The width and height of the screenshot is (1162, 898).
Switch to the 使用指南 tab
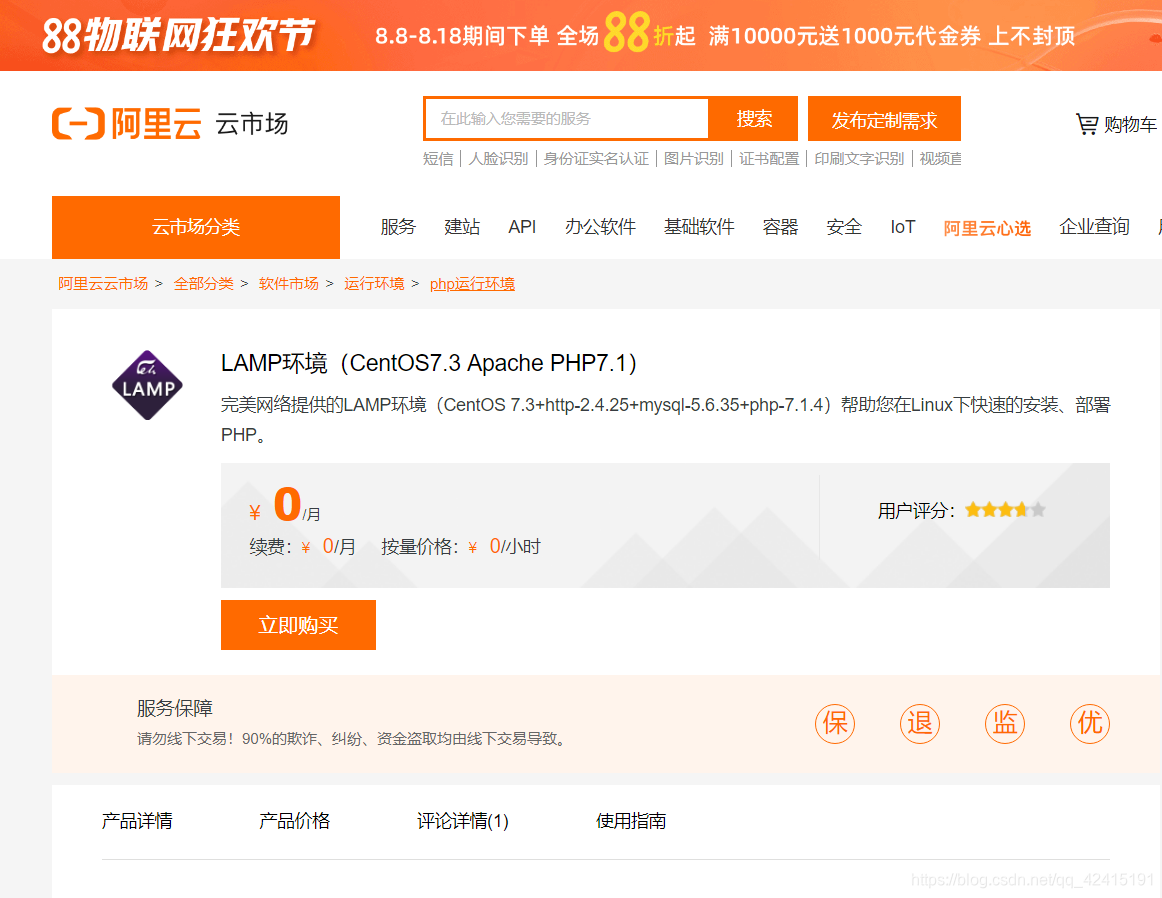pyautogui.click(x=631, y=821)
